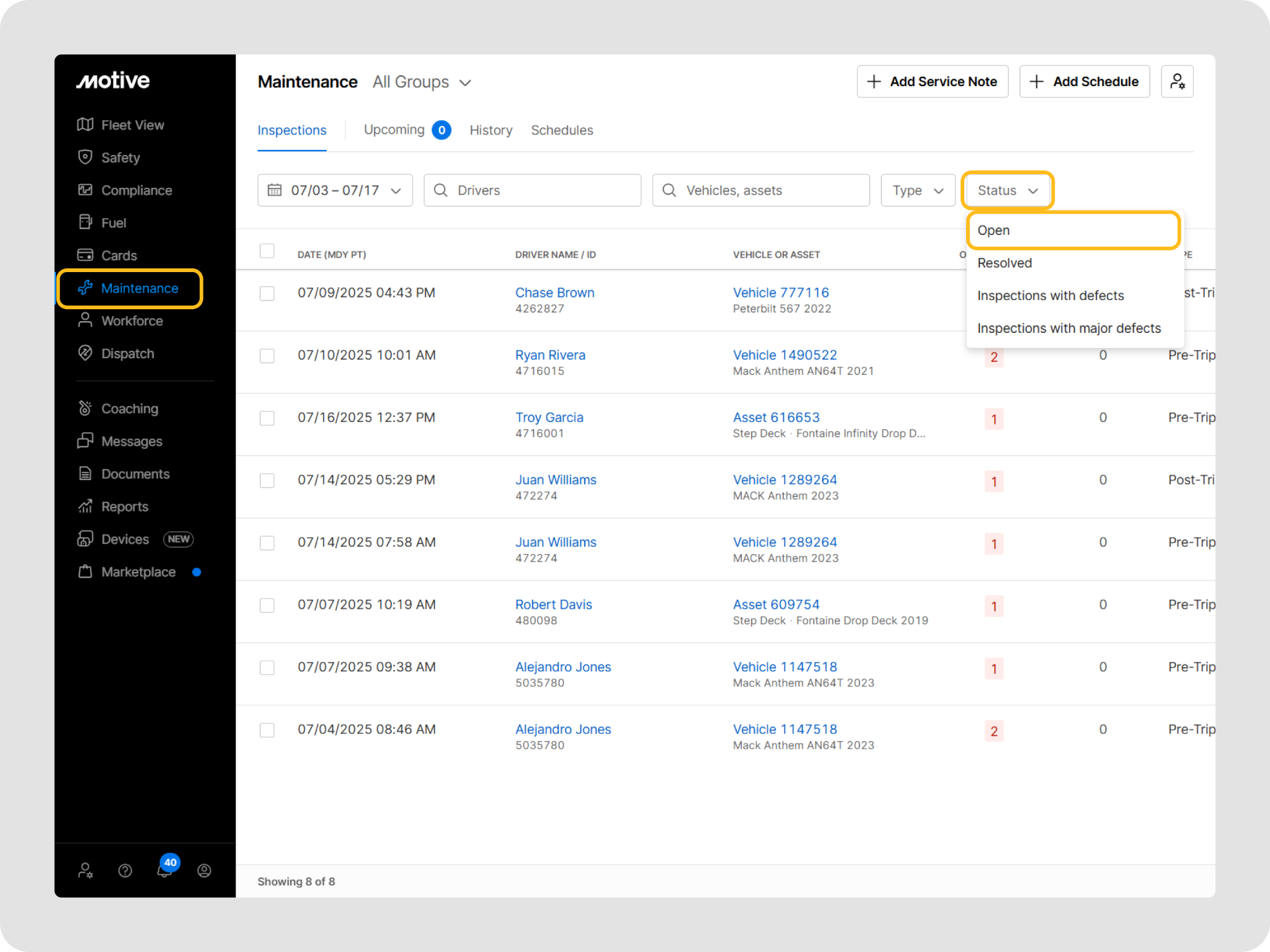Select checkbox for Troy Garcia row
Viewport: 1270px width, 952px height.
267,418
